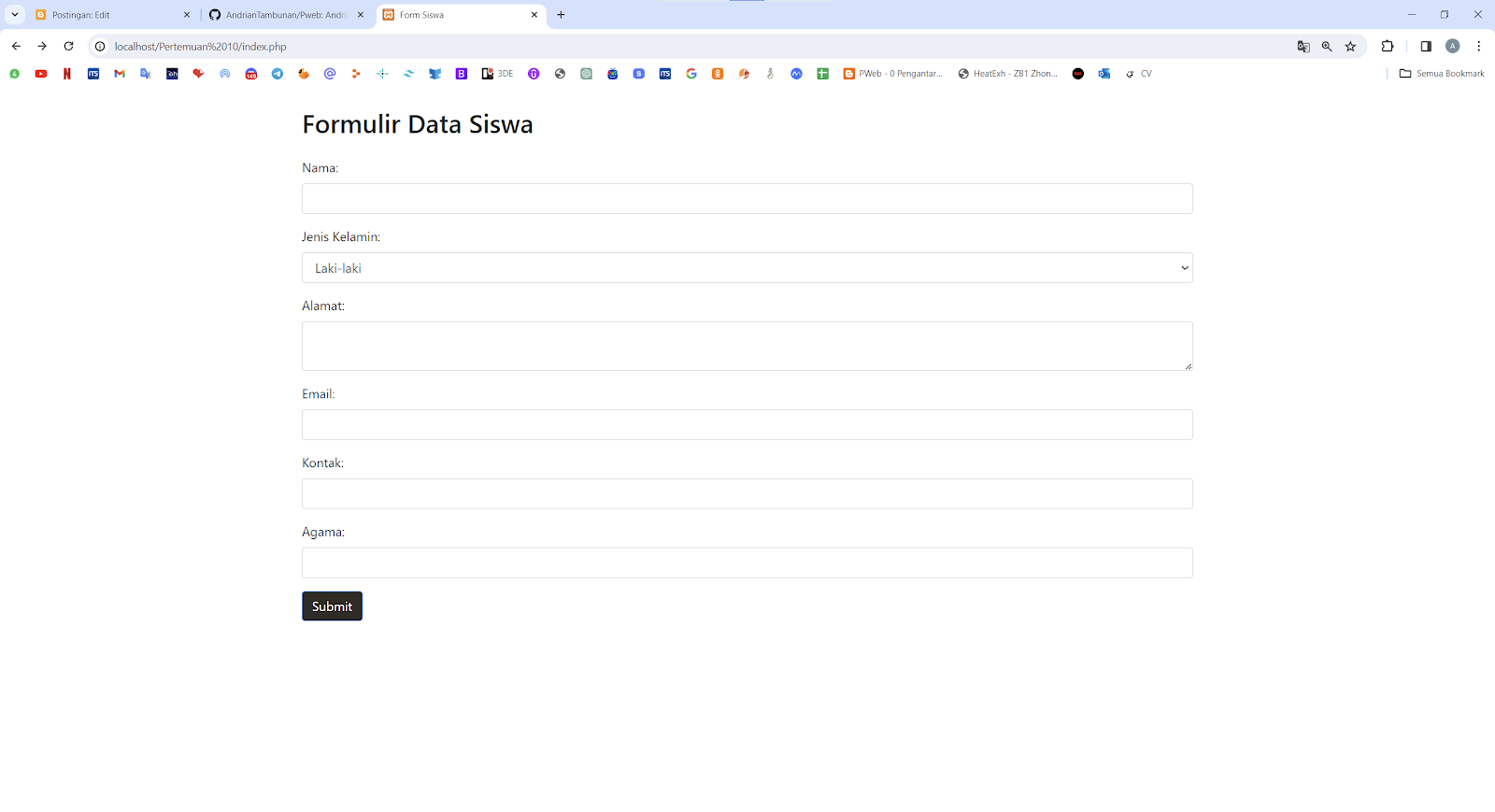The height and width of the screenshot is (812, 1495).
Task: Open the Tailwind wave bookmark
Action: 408,74
